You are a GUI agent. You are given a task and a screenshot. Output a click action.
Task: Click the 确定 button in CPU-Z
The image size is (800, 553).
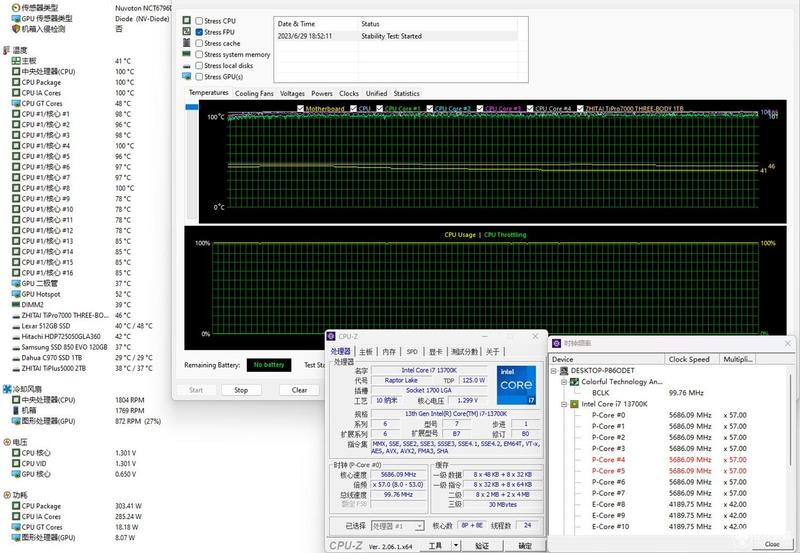click(525, 545)
